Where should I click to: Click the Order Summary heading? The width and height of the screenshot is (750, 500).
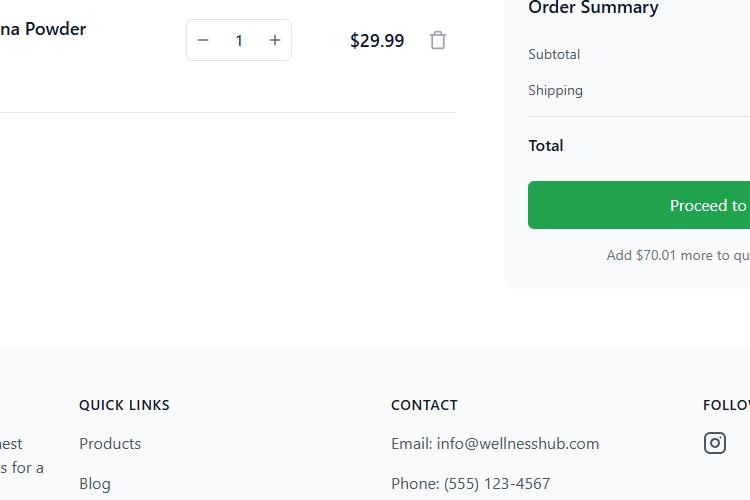594,7
